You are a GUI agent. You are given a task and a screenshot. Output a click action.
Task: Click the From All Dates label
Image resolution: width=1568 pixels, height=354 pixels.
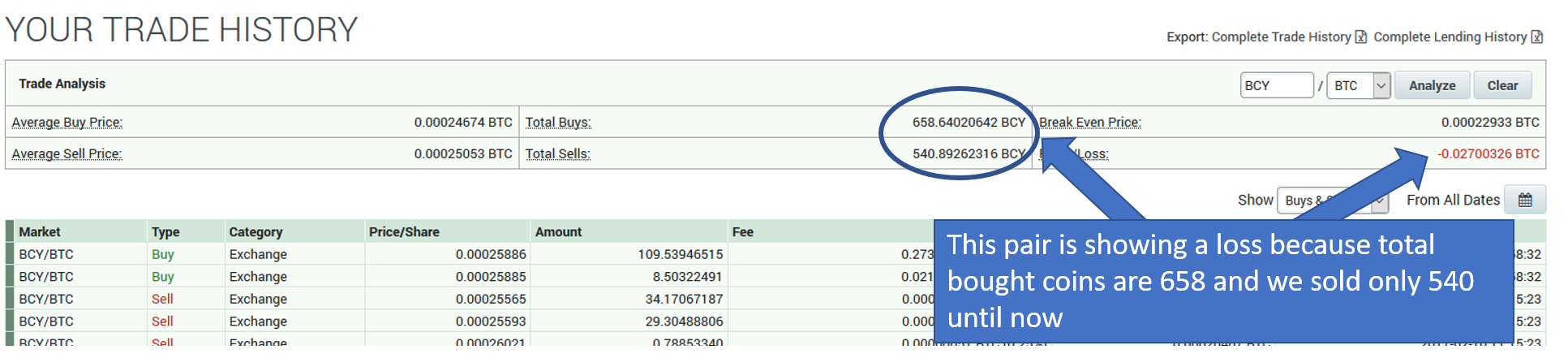(1453, 200)
